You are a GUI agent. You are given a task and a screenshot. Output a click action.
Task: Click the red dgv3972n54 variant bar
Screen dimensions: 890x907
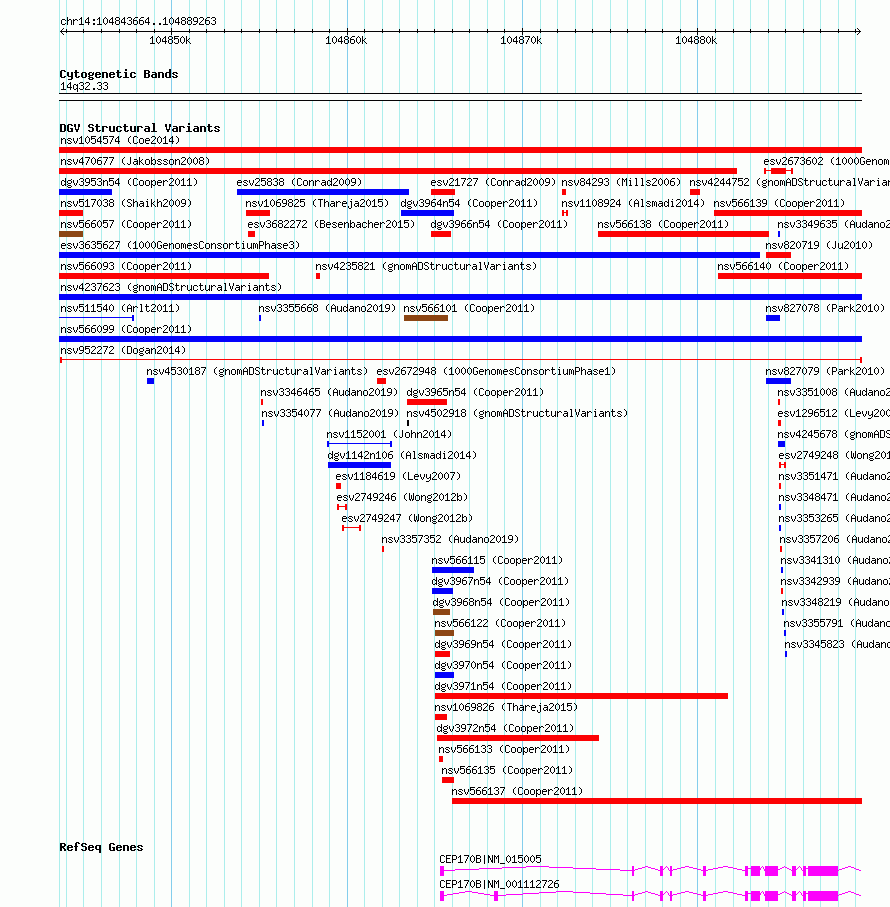pos(518,738)
